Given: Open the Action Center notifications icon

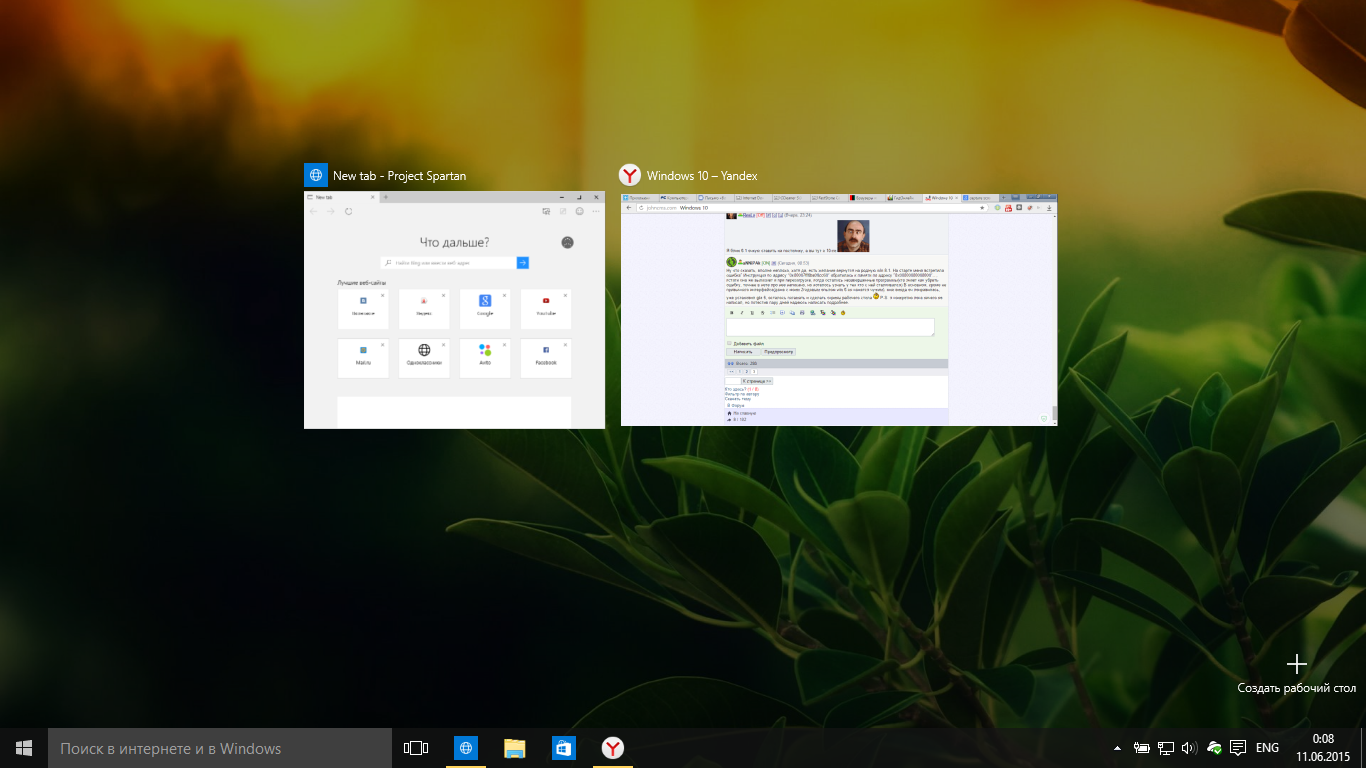Looking at the screenshot, I should point(1238,748).
